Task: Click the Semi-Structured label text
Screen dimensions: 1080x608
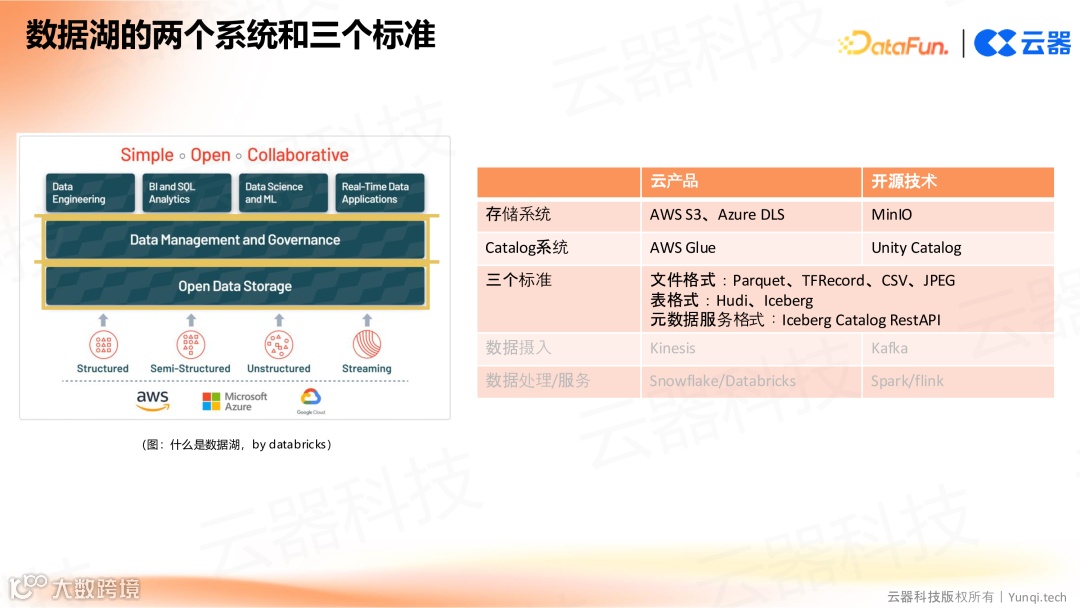Action: pyautogui.click(x=190, y=368)
